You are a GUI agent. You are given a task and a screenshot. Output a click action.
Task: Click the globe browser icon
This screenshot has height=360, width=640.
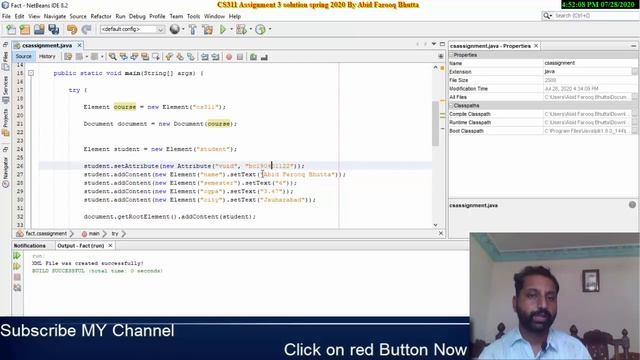point(174,29)
